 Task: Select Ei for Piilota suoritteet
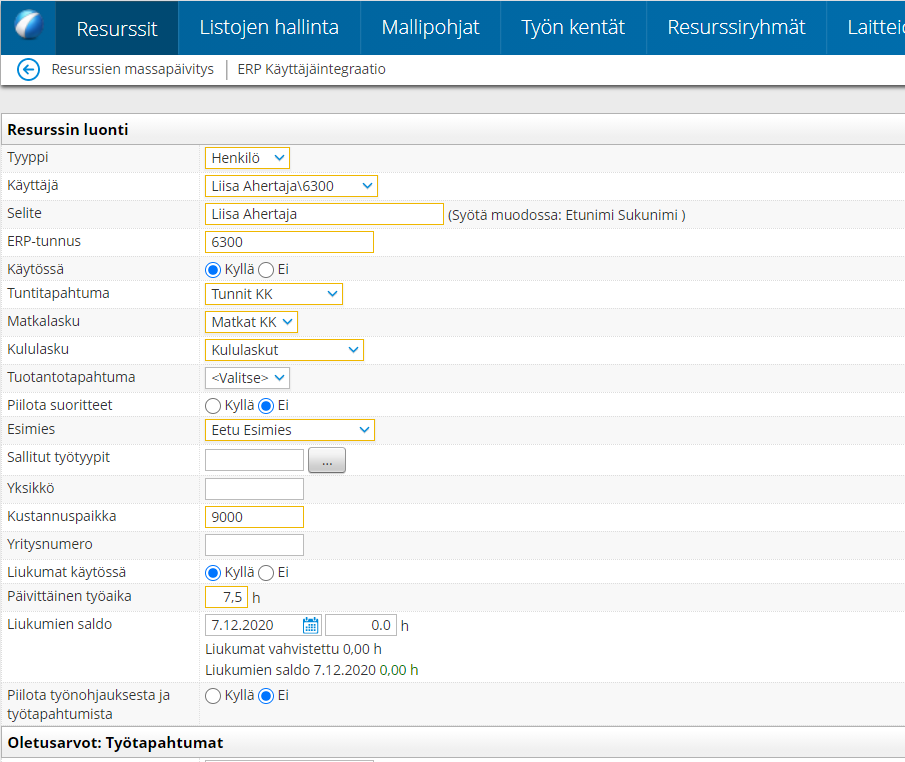(x=266, y=406)
